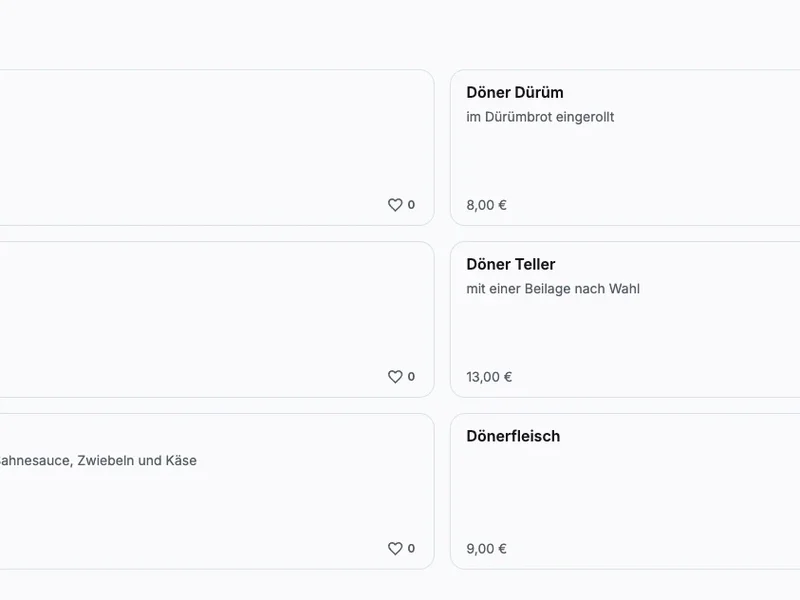Click the 13,00 € price label
The image size is (800, 600).
[x=490, y=377]
